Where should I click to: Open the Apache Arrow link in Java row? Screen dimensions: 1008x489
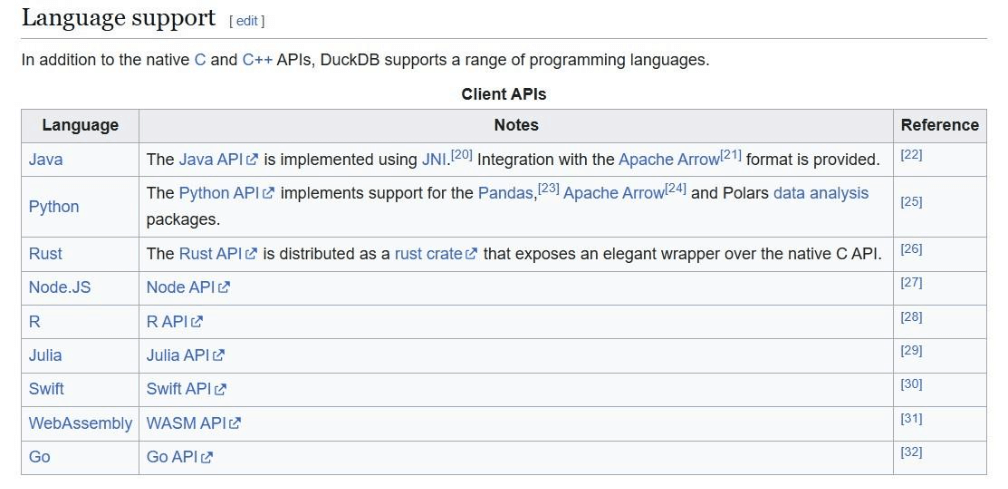pyautogui.click(x=668, y=160)
